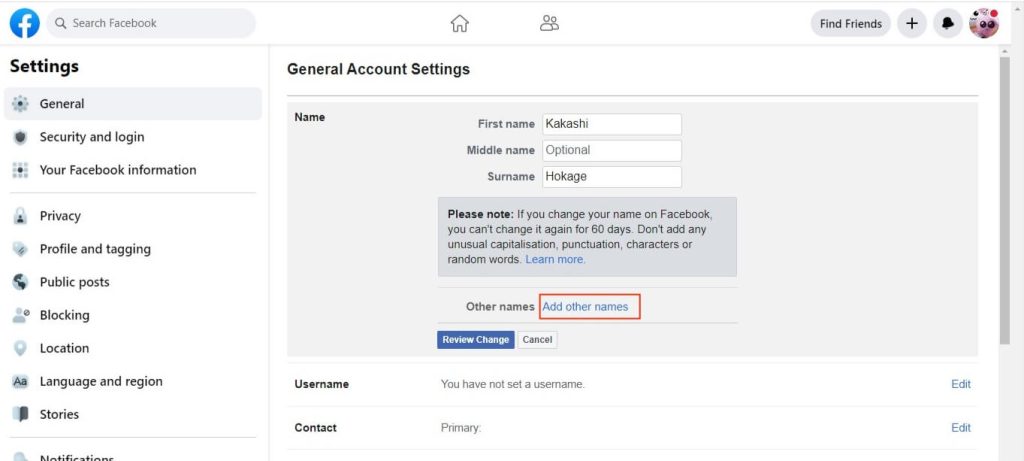The image size is (1024, 461).
Task: Click the page vertical scrollbar
Action: click(1004, 201)
